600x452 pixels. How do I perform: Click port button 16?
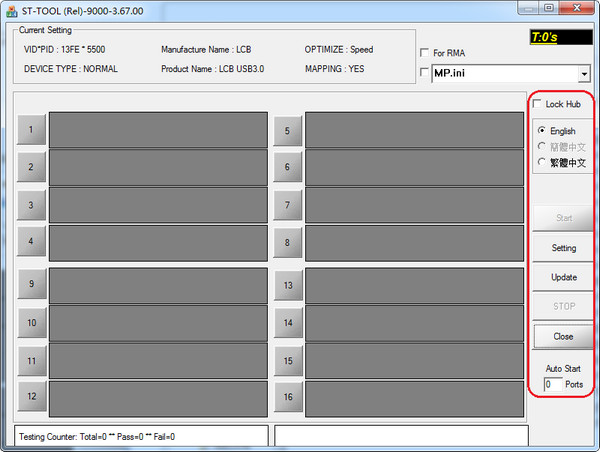(288, 397)
